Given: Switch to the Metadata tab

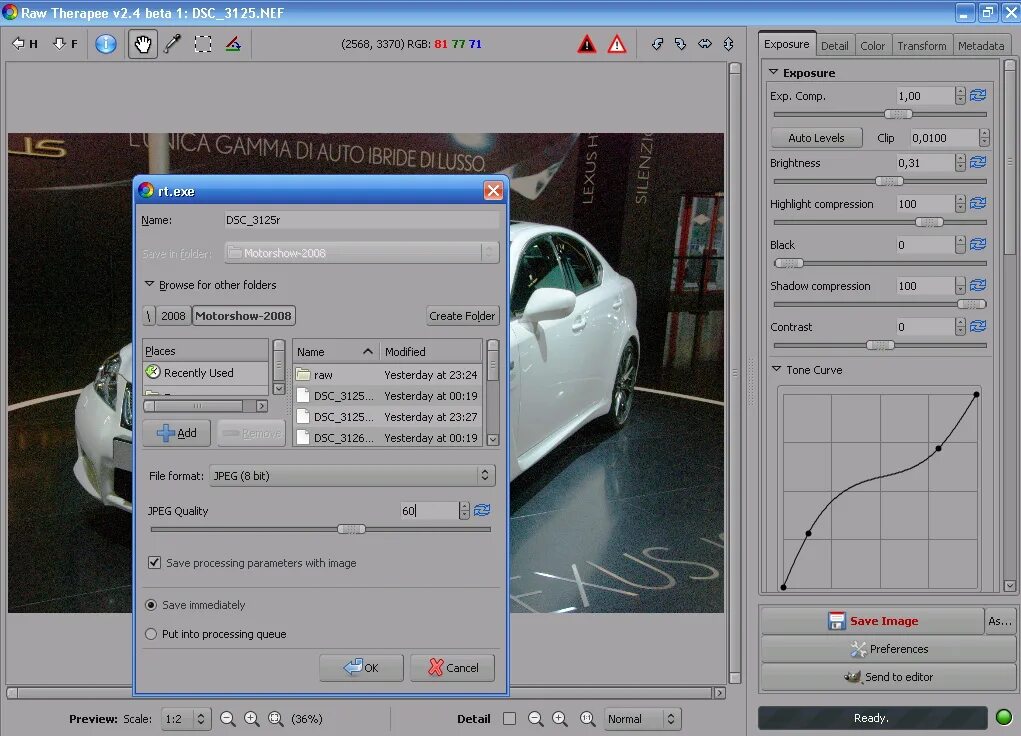Looking at the screenshot, I should click(x=981, y=46).
